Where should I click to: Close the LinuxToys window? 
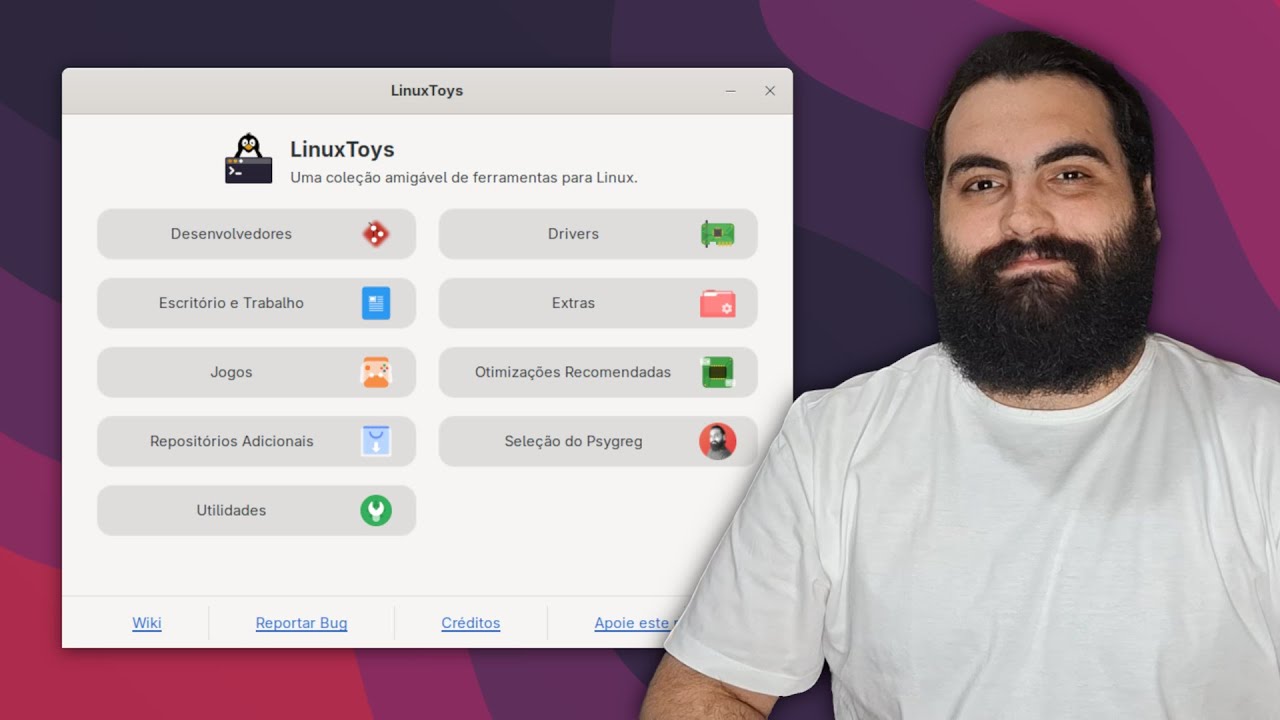[770, 91]
